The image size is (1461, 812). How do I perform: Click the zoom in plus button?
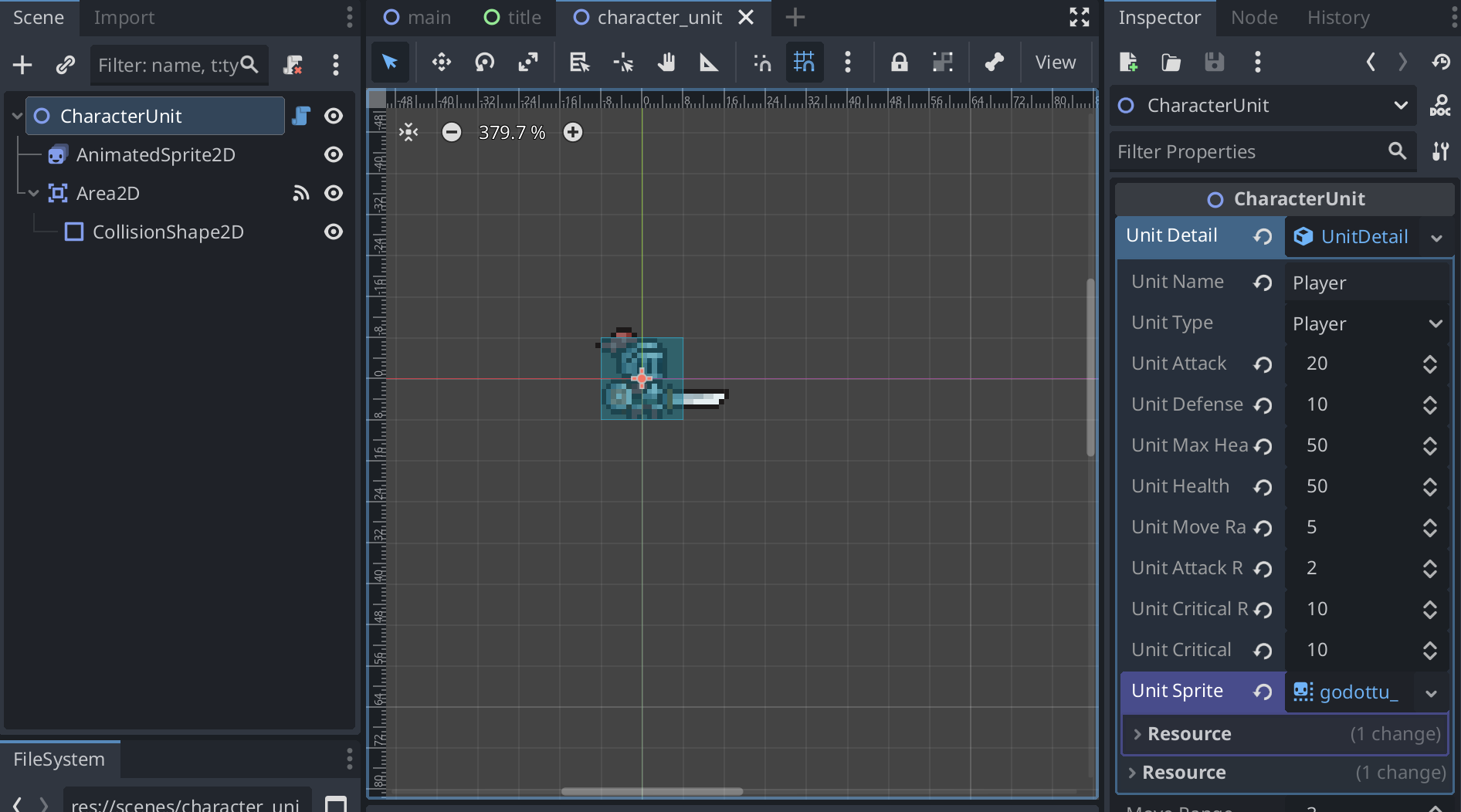pos(572,133)
